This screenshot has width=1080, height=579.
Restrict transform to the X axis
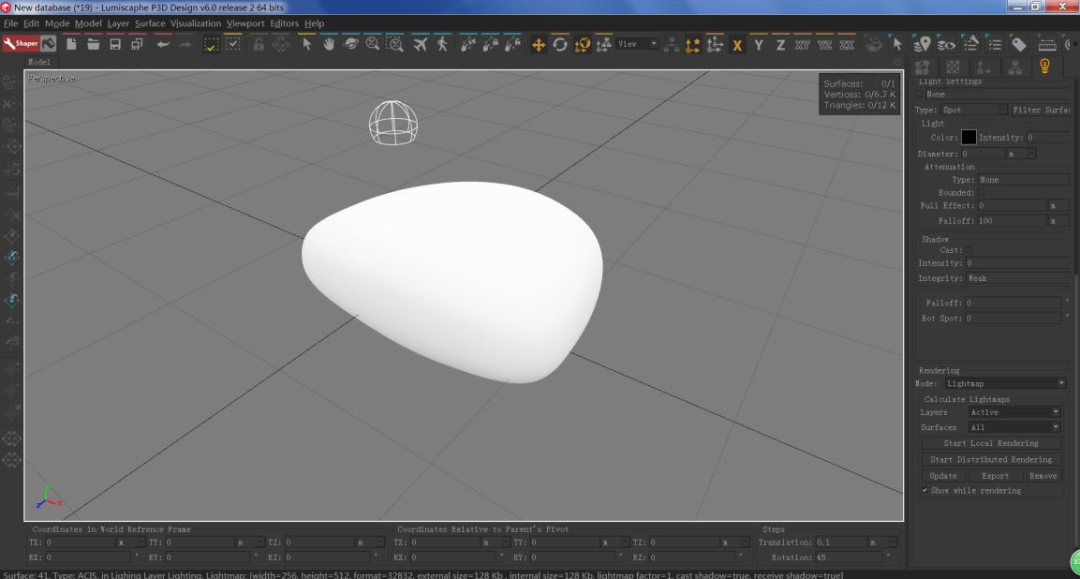(737, 45)
